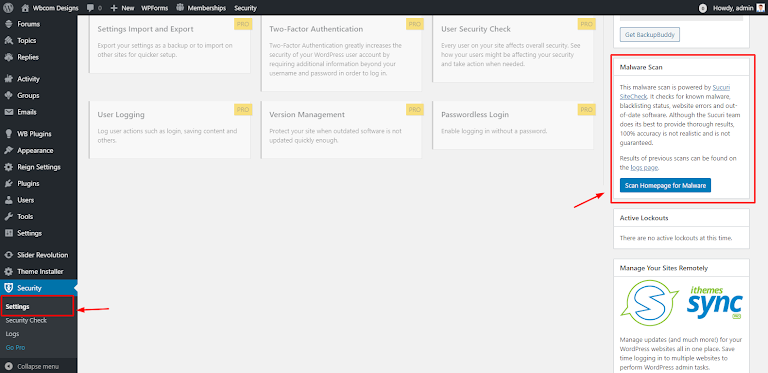Click the Emails envelope icon

[8, 112]
